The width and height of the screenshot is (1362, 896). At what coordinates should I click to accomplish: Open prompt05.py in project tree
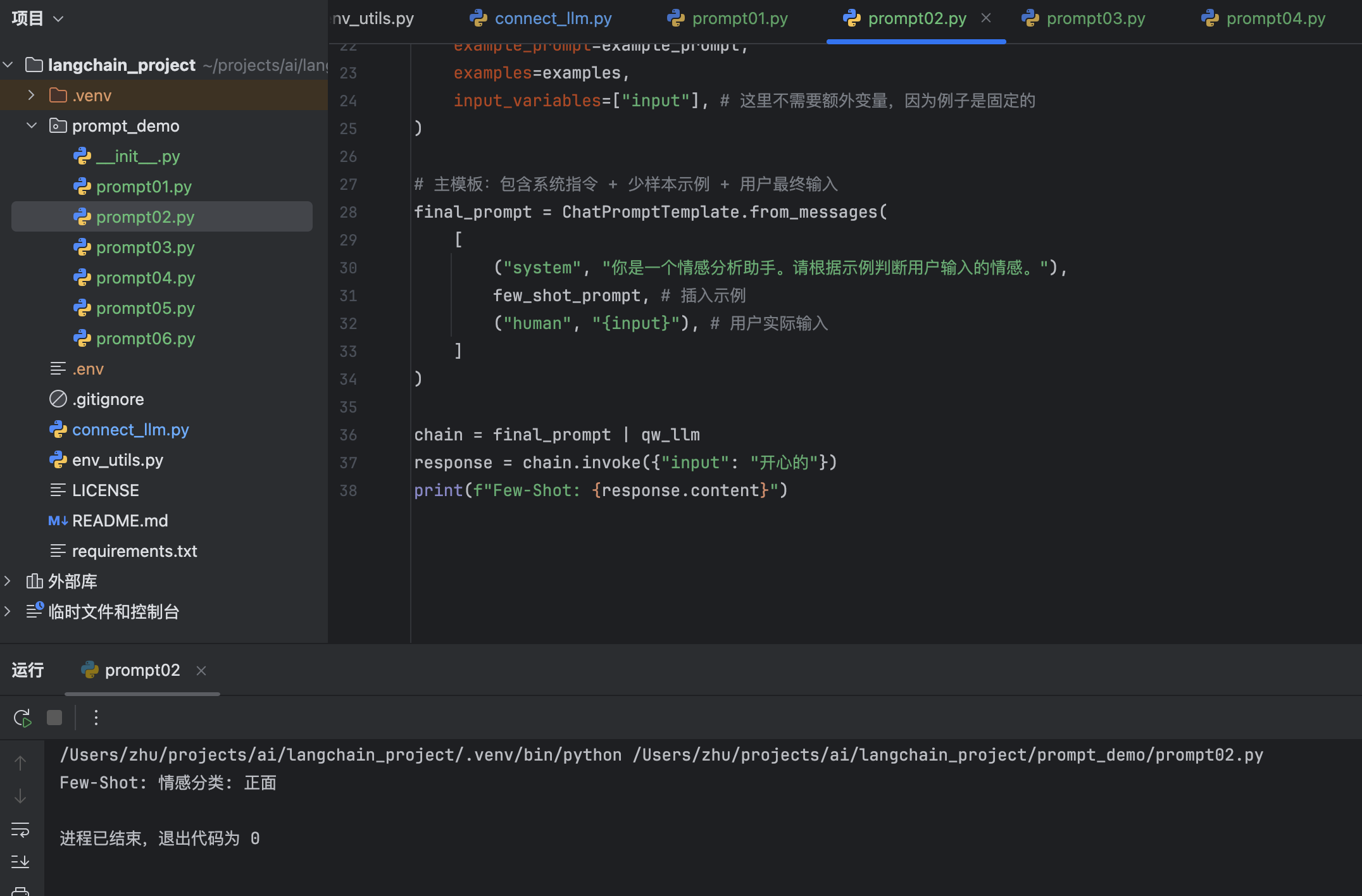[x=145, y=308]
